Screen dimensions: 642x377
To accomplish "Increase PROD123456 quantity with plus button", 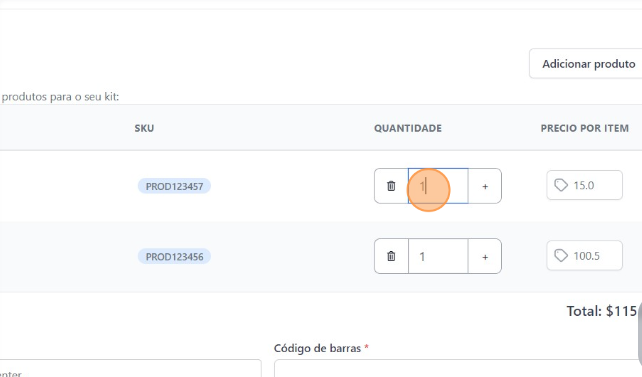I will coord(485,257).
